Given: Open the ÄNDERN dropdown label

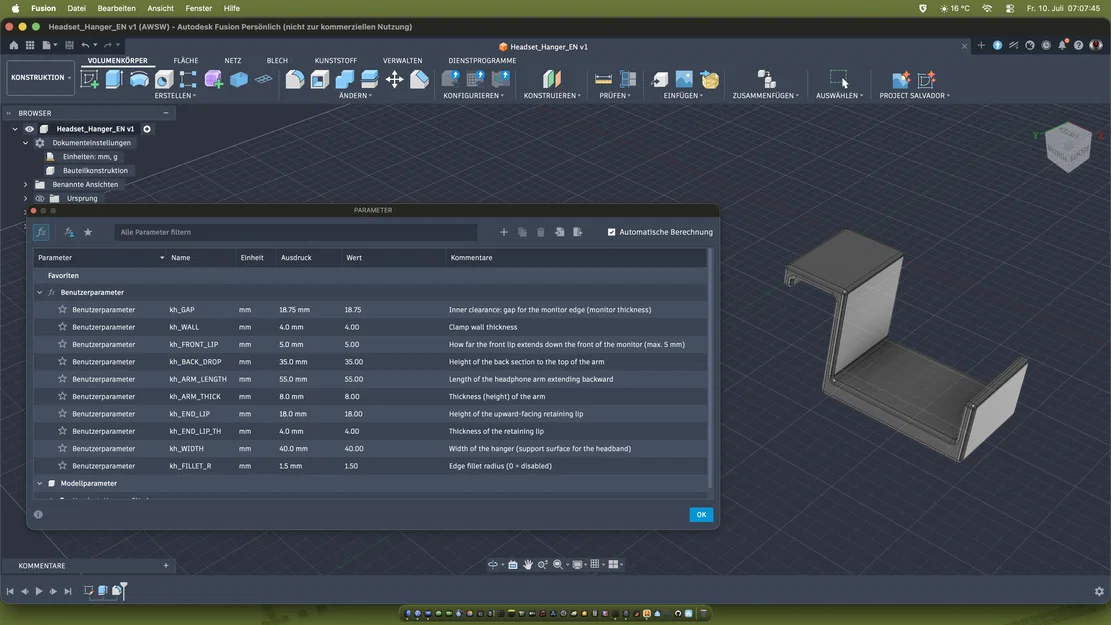Looking at the screenshot, I should point(355,96).
